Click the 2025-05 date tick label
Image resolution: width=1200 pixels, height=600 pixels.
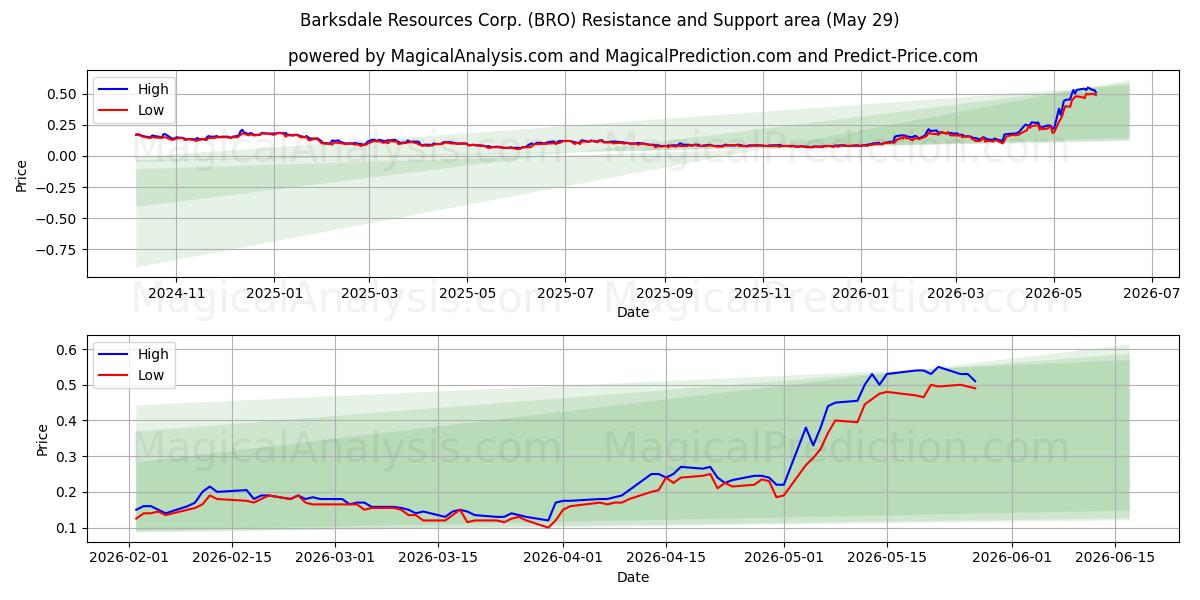click(467, 294)
